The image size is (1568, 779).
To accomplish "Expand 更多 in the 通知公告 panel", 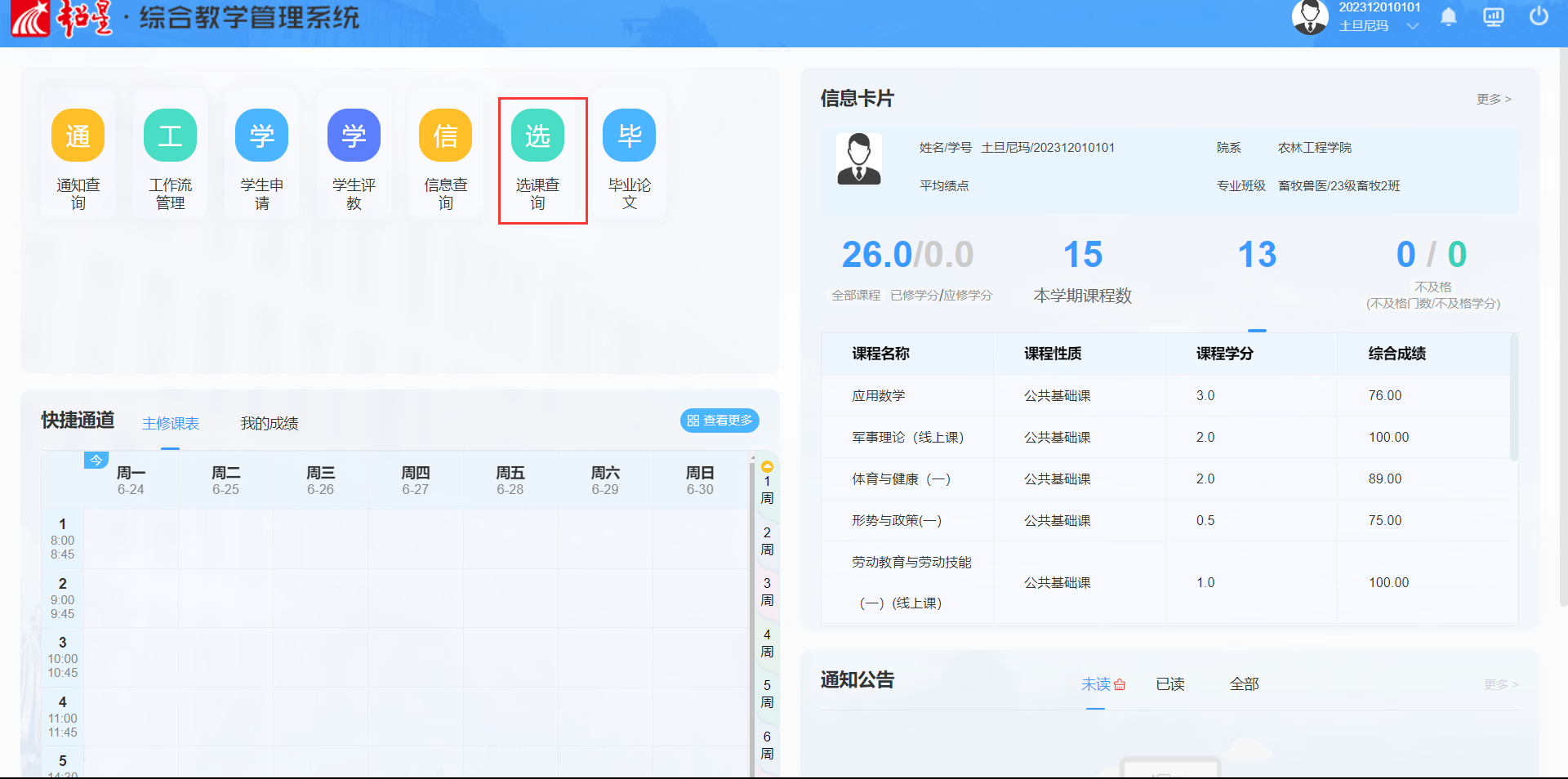I will (x=1500, y=684).
